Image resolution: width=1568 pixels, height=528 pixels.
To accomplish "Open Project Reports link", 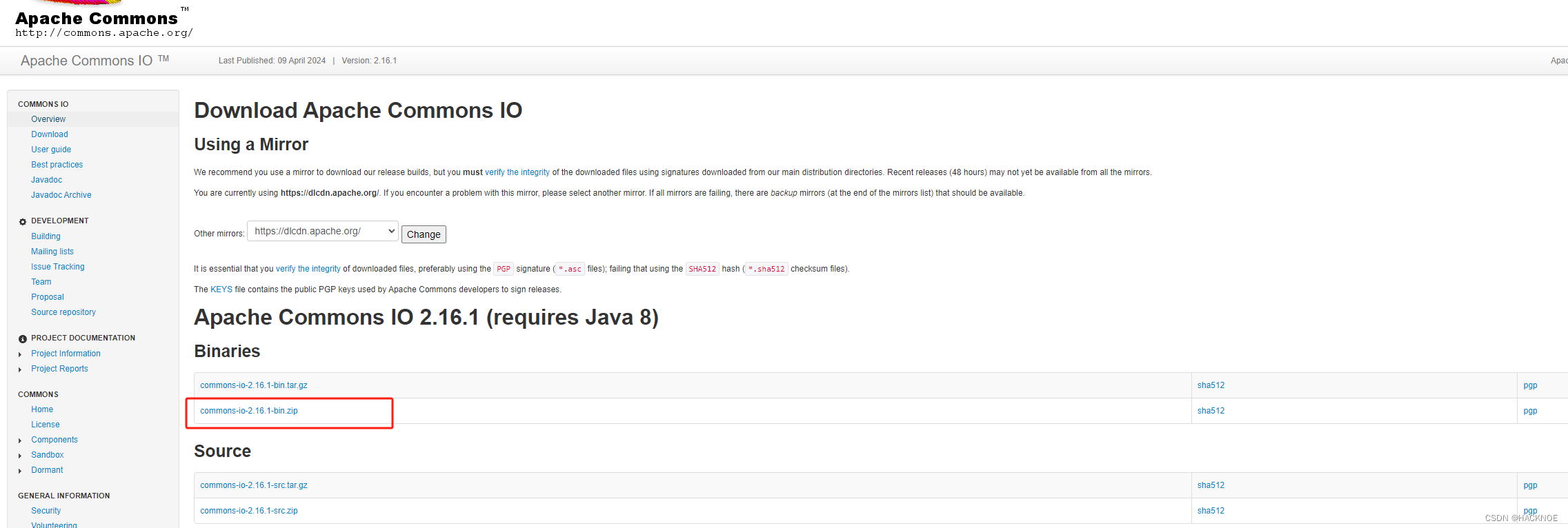I will tap(59, 369).
